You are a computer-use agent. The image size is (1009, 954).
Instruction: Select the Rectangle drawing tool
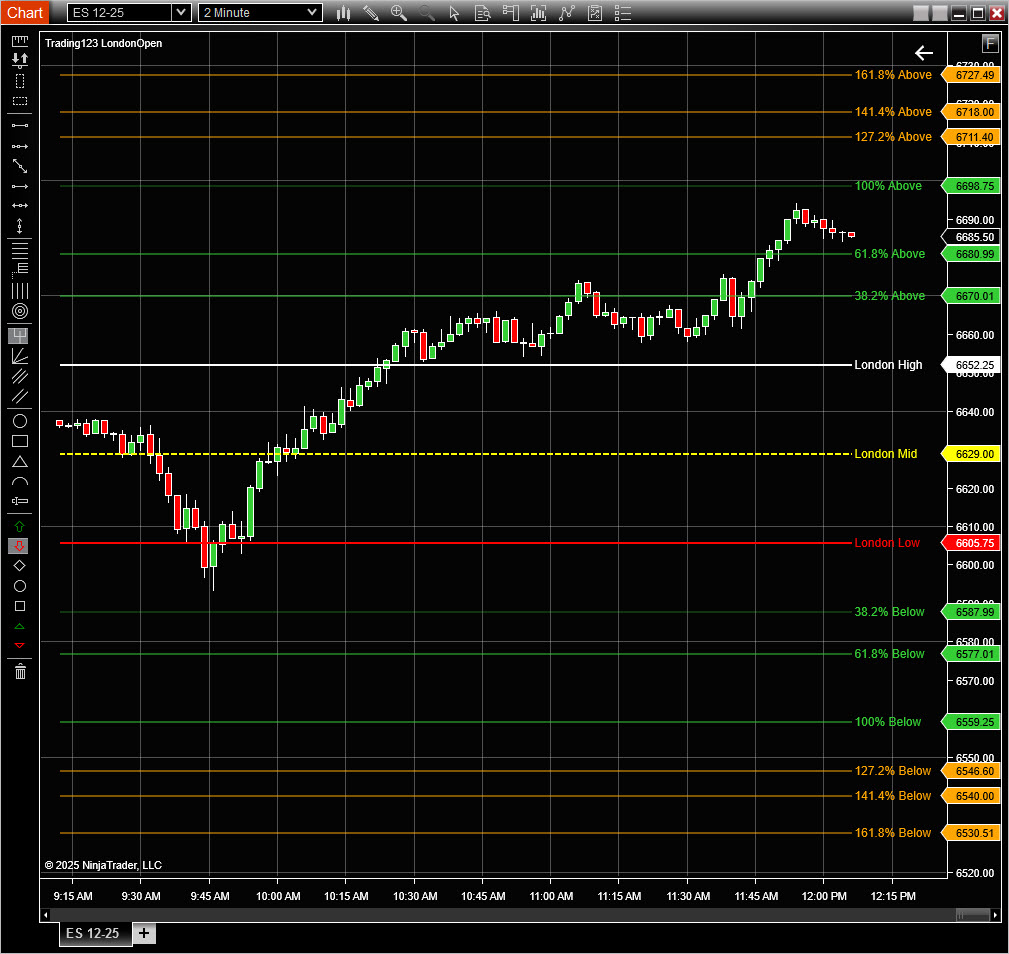(x=19, y=441)
